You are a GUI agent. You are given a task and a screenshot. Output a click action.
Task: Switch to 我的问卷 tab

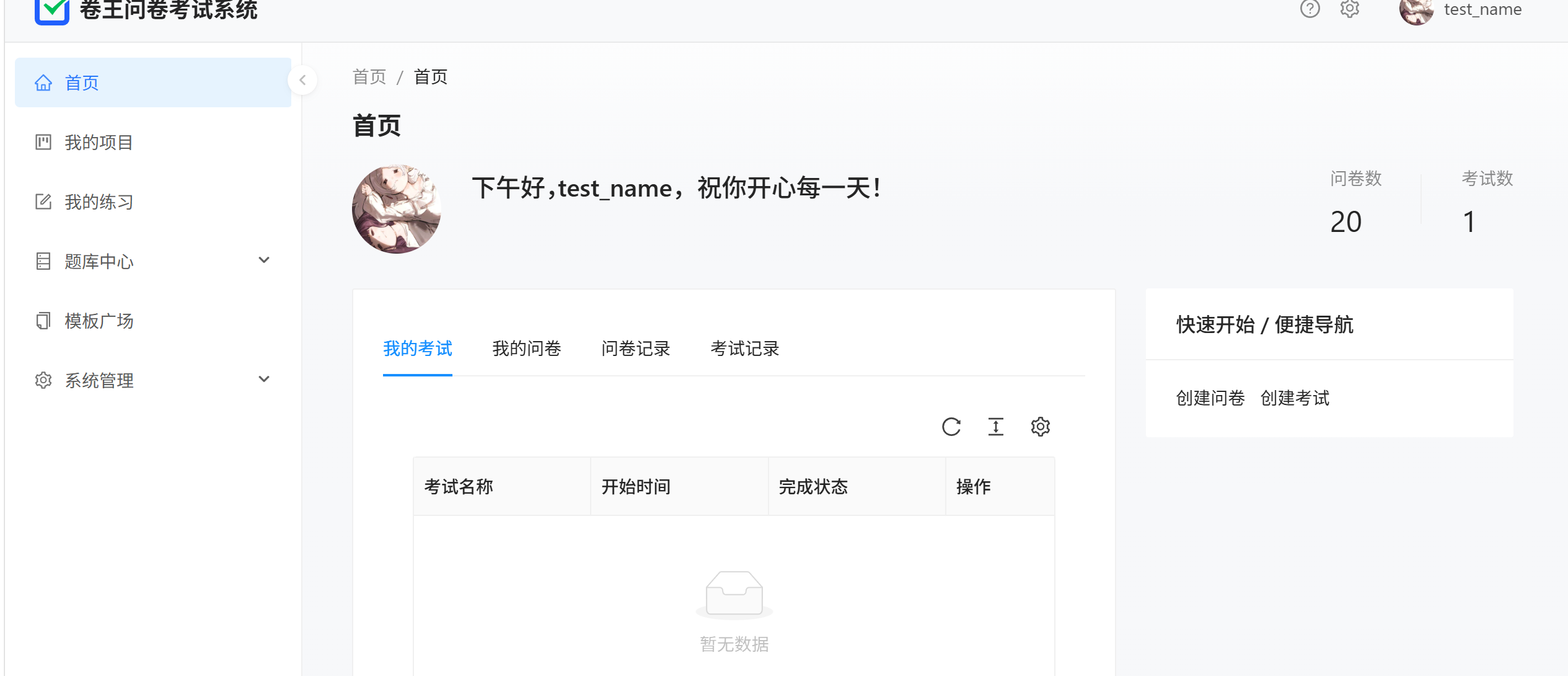click(x=526, y=349)
